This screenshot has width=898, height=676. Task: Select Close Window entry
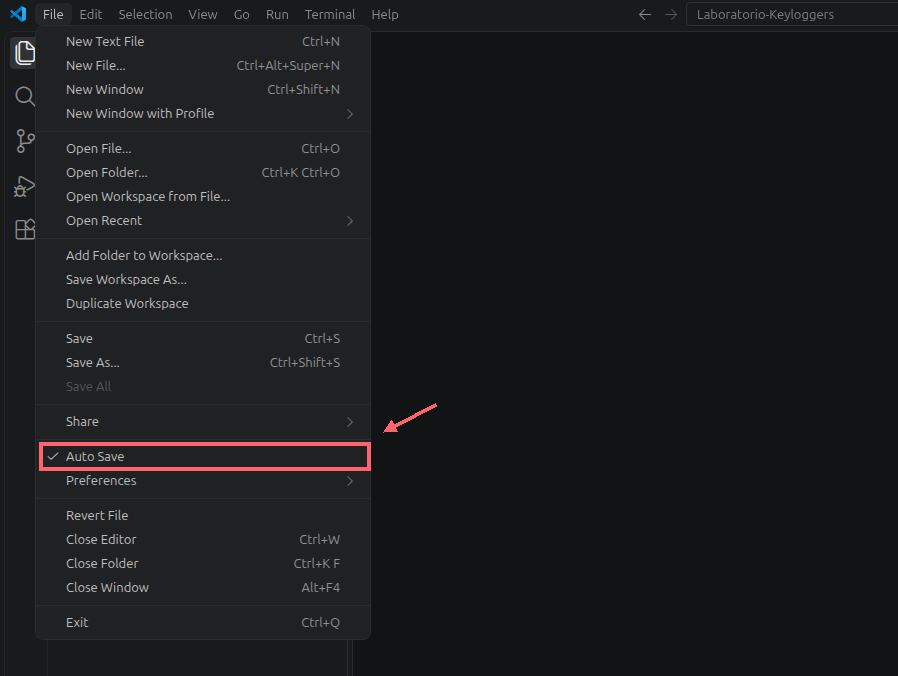pyautogui.click(x=204, y=588)
